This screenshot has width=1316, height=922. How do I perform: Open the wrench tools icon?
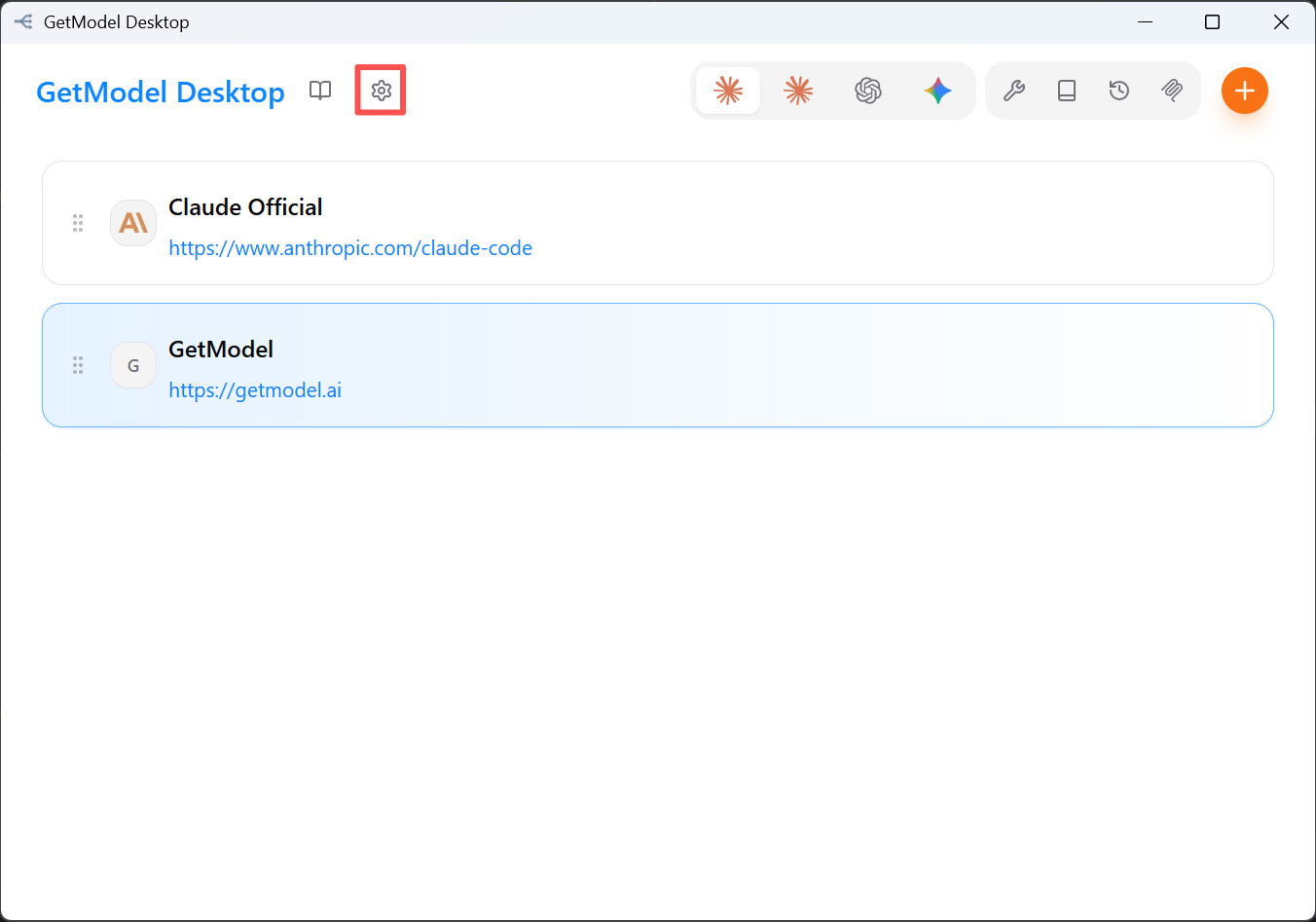[1014, 91]
